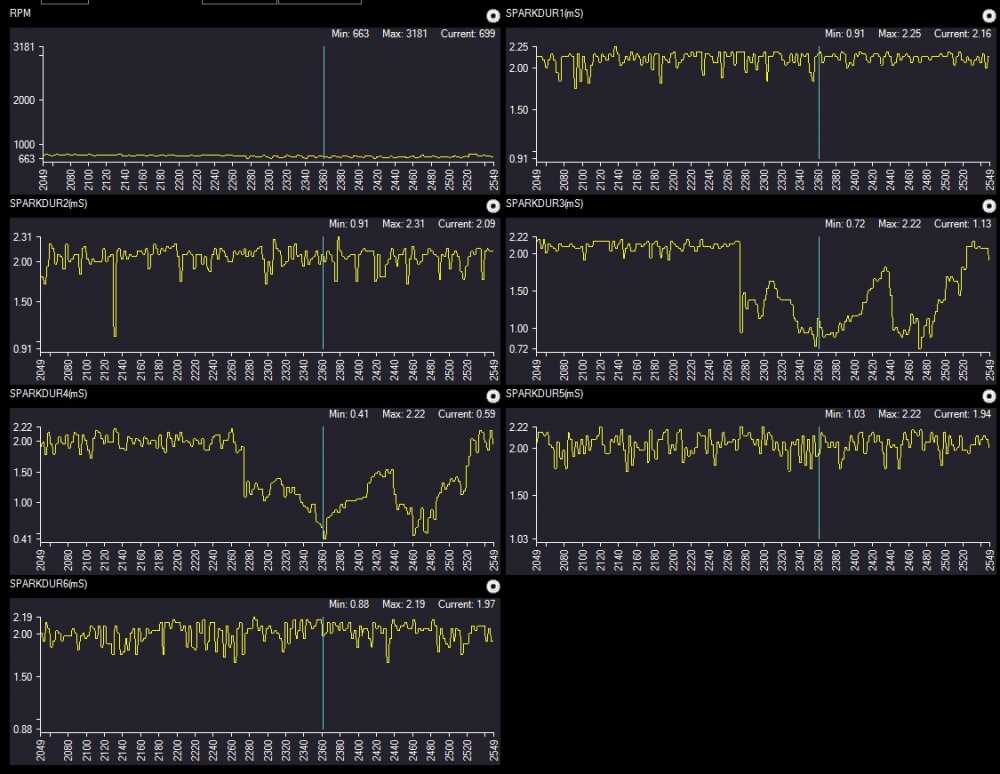Click the SPARKDUR3(mS) graph title
The height and width of the screenshot is (774, 1000).
(545, 203)
